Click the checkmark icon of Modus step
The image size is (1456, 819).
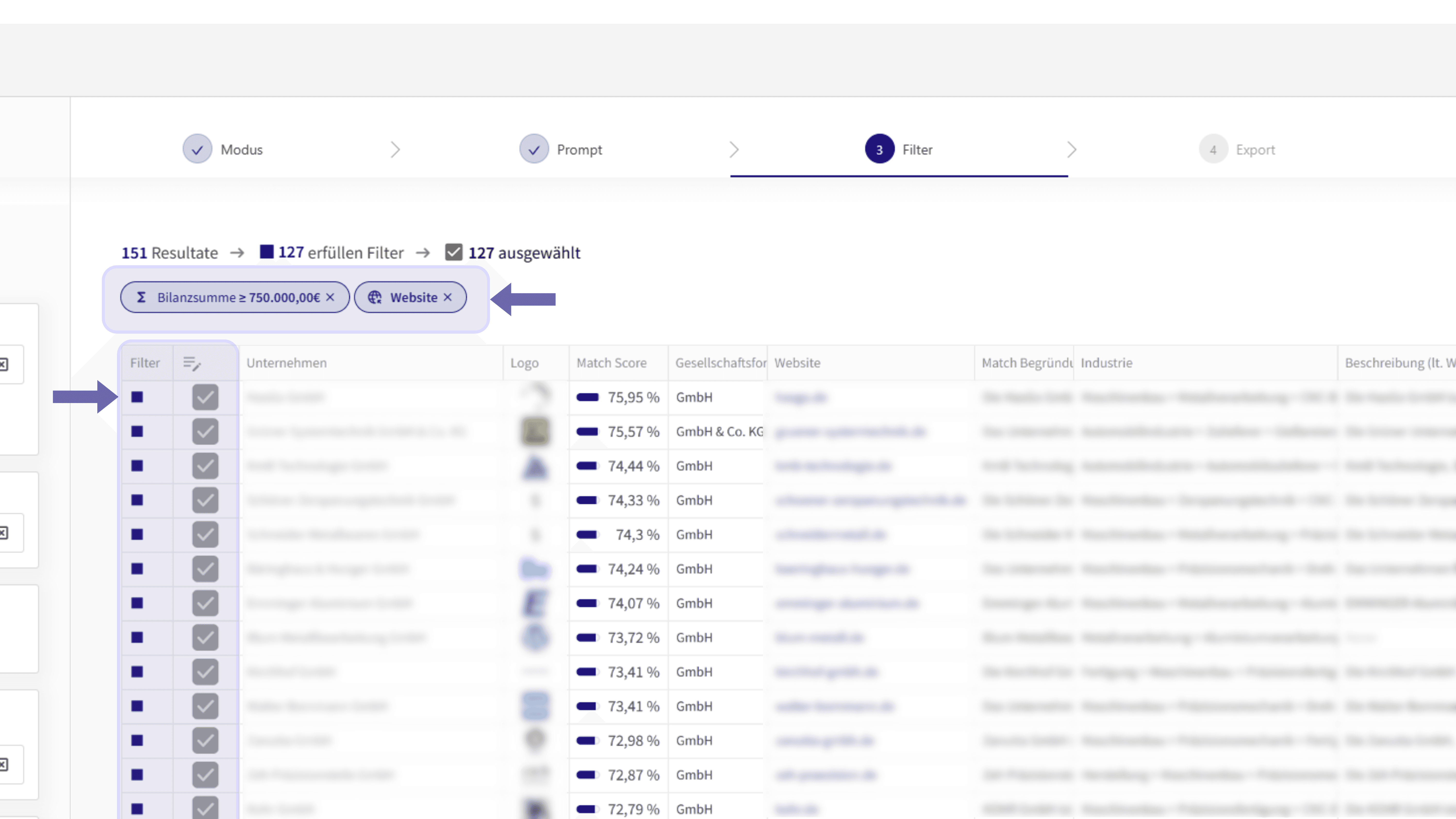point(197,150)
